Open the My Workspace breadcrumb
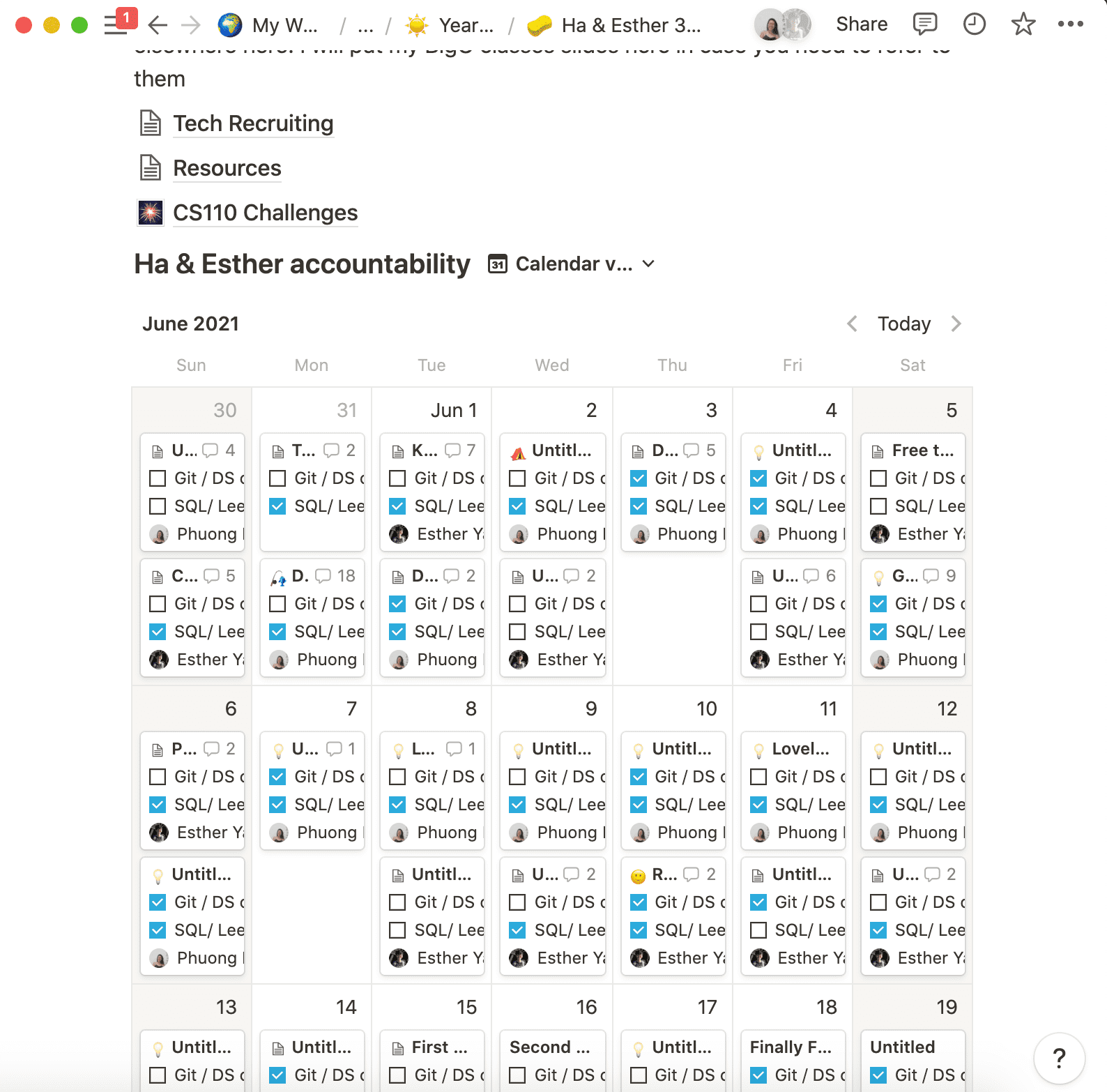 (269, 26)
